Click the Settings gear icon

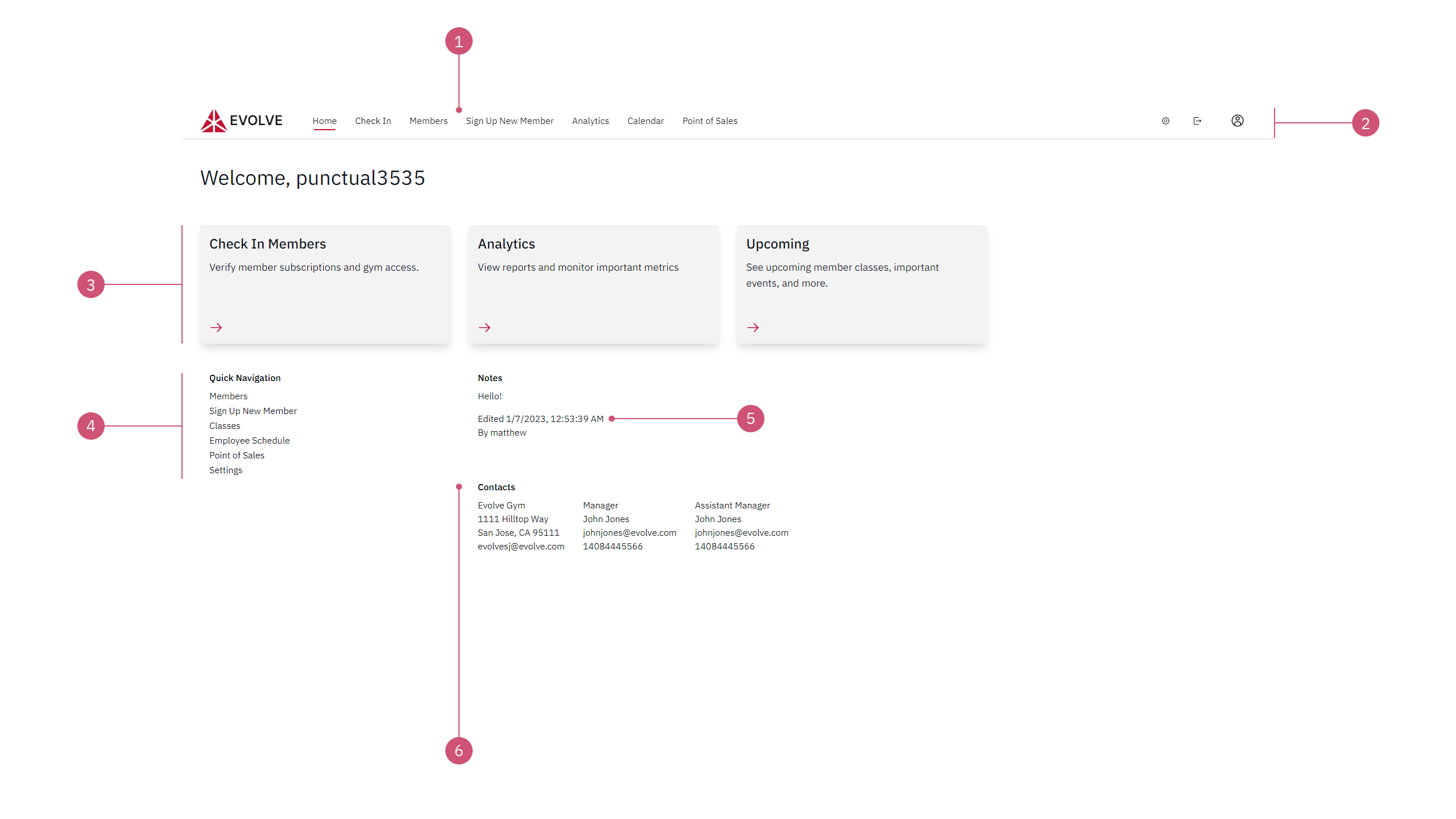pyautogui.click(x=1166, y=121)
